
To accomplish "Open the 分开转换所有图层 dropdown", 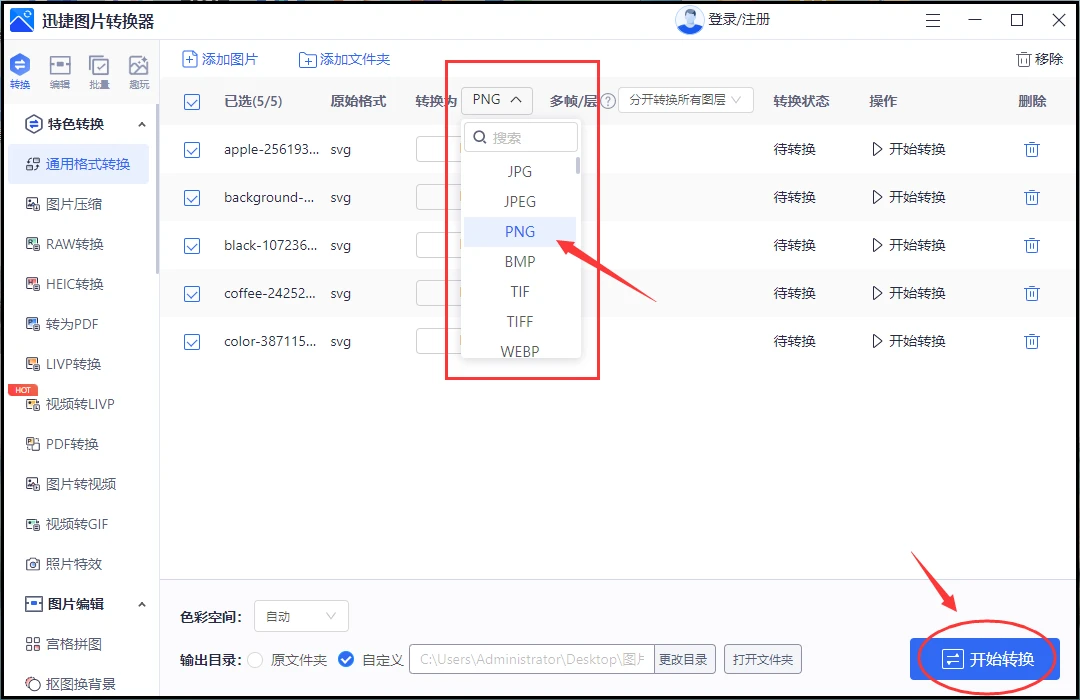I will [686, 100].
